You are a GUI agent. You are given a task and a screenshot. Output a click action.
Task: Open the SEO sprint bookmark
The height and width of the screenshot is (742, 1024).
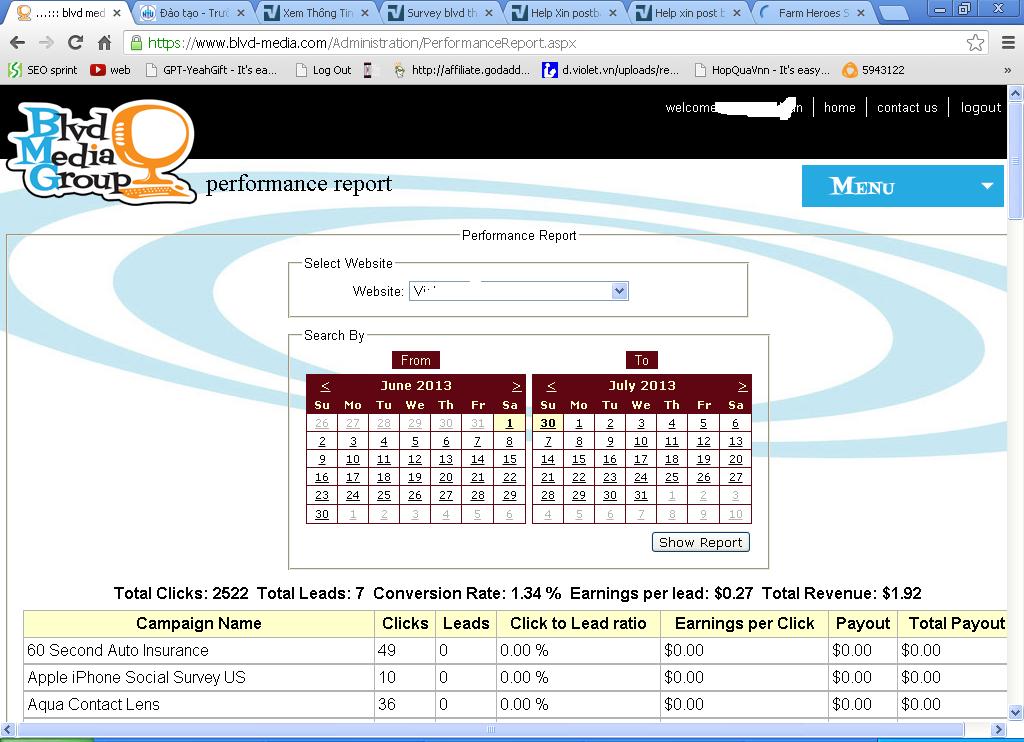(x=42, y=70)
